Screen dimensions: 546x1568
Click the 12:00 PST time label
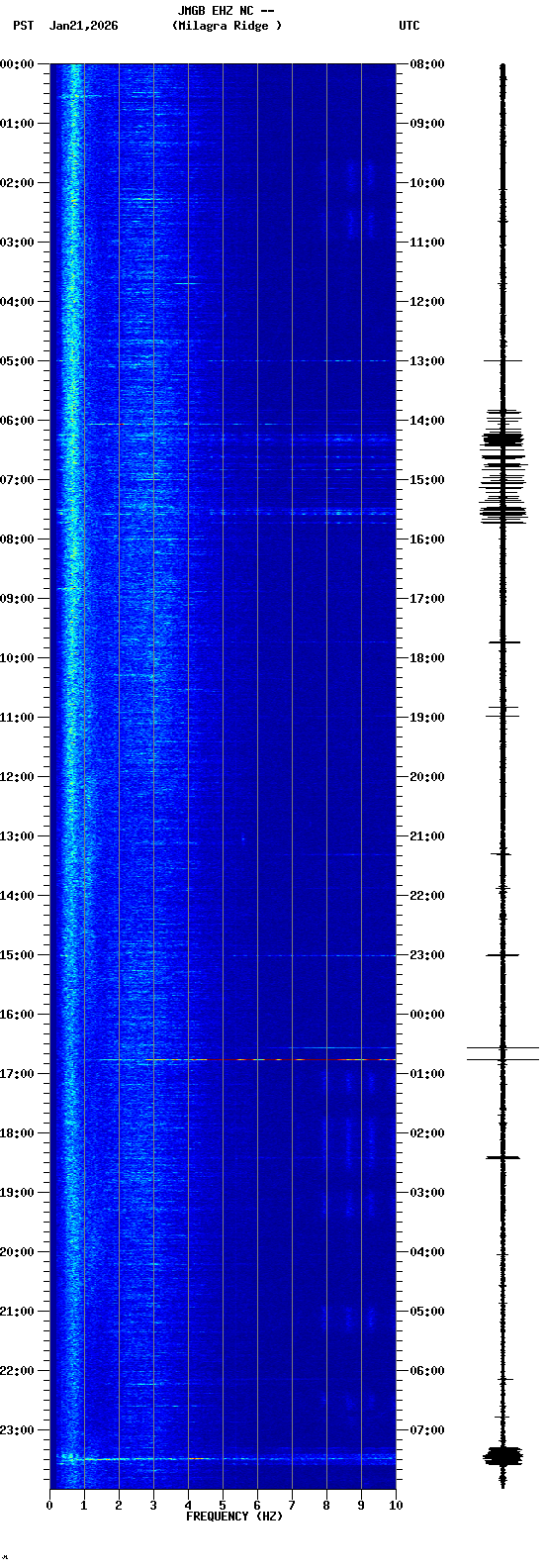click(17, 777)
